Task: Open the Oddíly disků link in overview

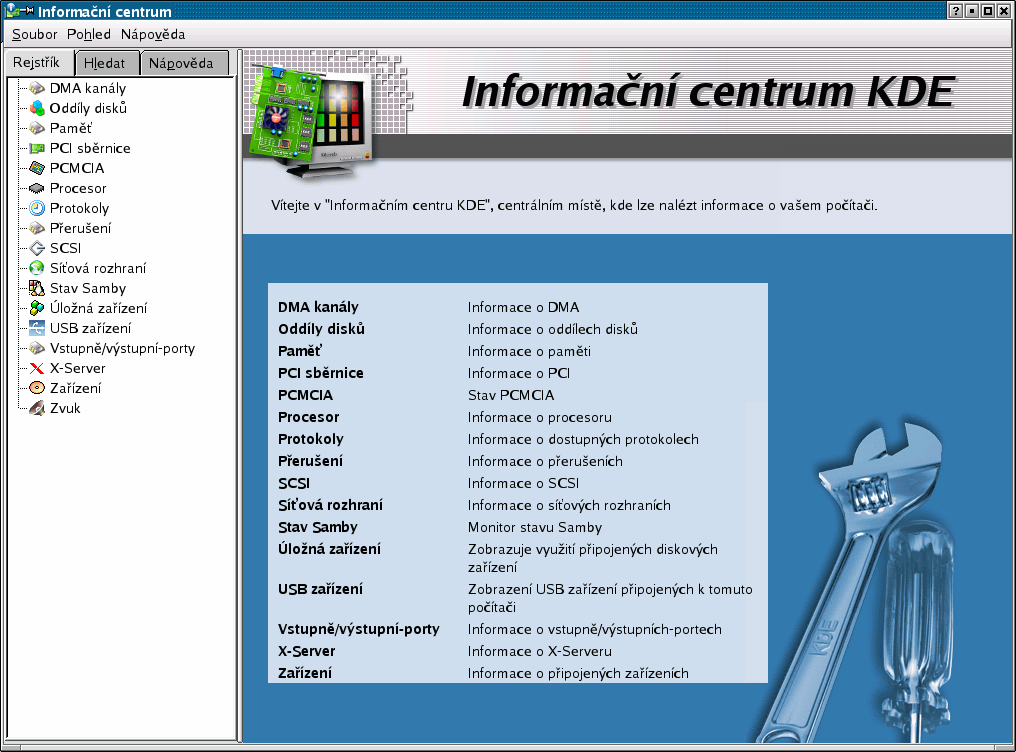Action: tap(321, 329)
